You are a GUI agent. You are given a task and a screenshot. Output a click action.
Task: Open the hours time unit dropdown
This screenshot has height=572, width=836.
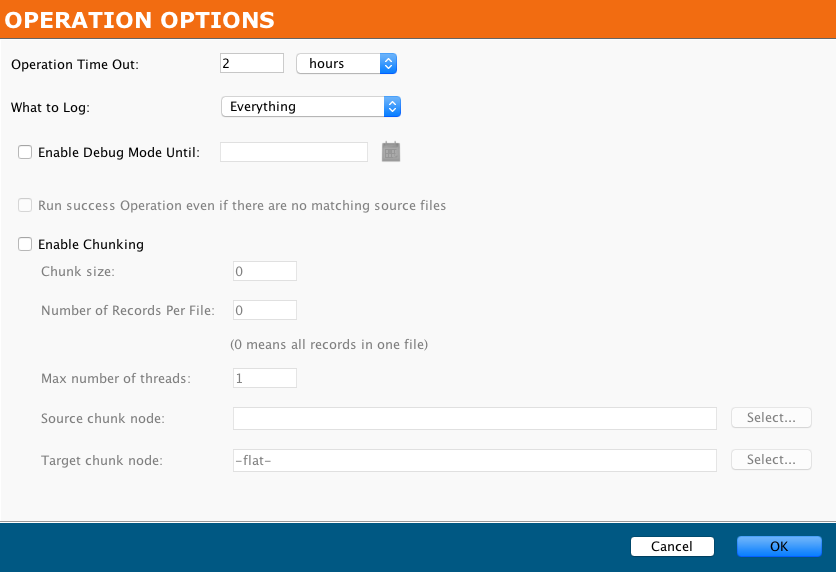(x=347, y=64)
